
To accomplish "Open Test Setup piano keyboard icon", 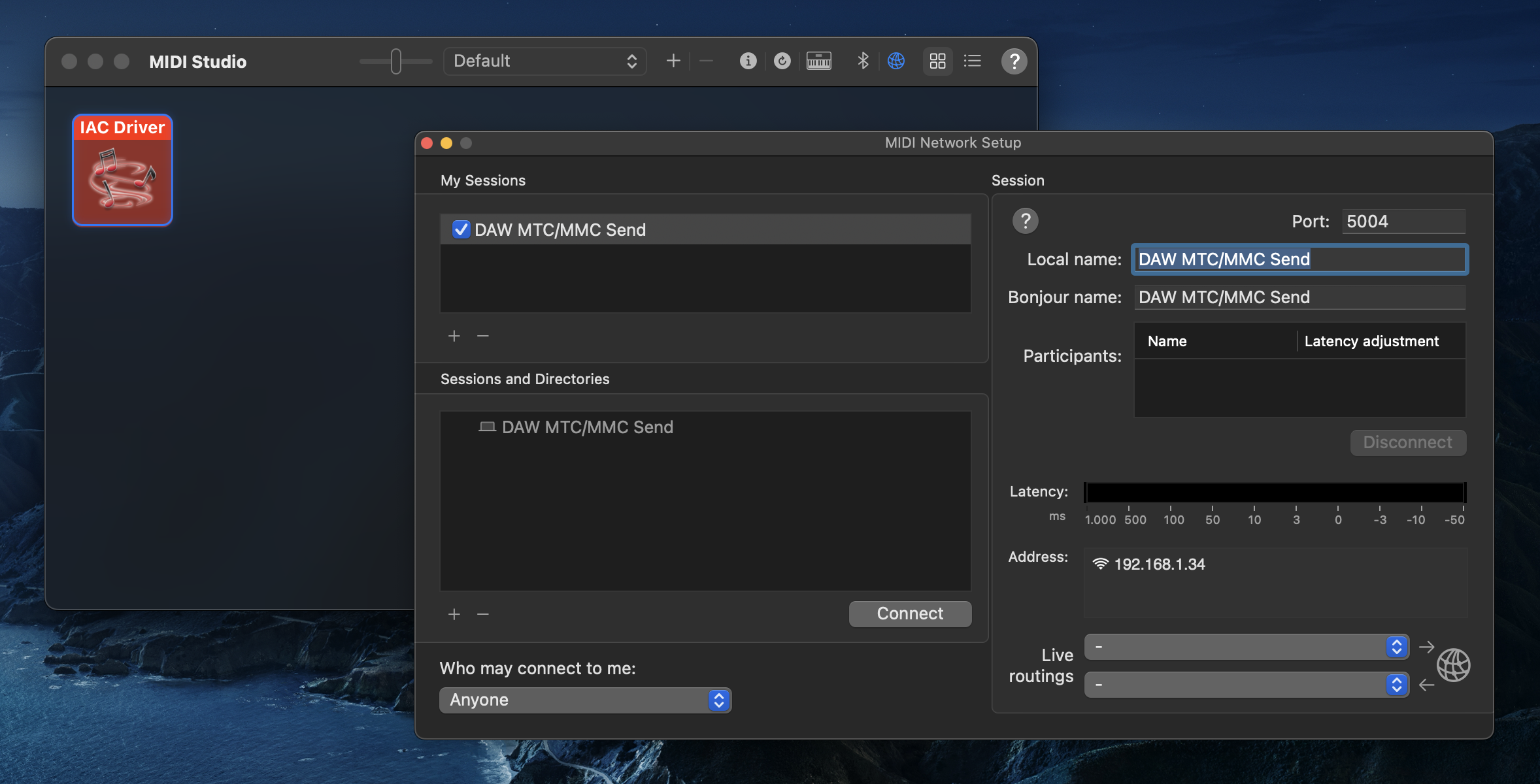I will [x=818, y=61].
